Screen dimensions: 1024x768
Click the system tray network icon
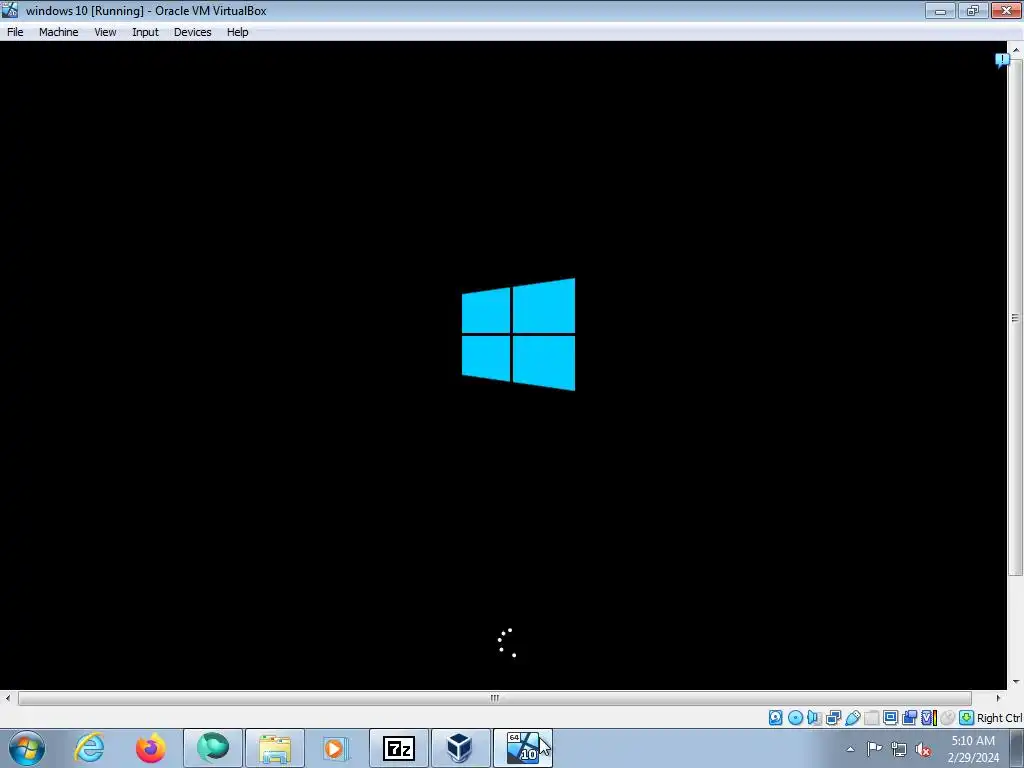[899, 749]
